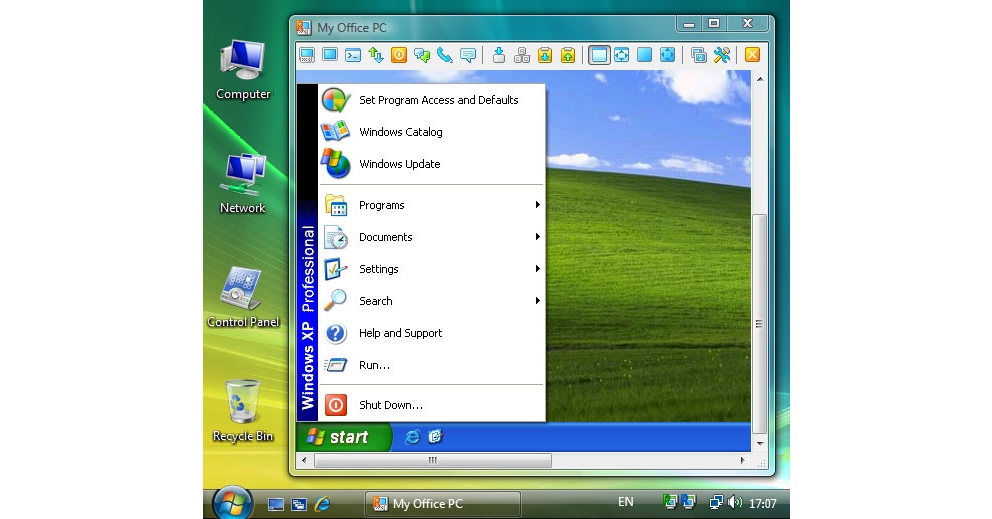
Task: Select Run... in the start menu
Action: click(x=374, y=365)
